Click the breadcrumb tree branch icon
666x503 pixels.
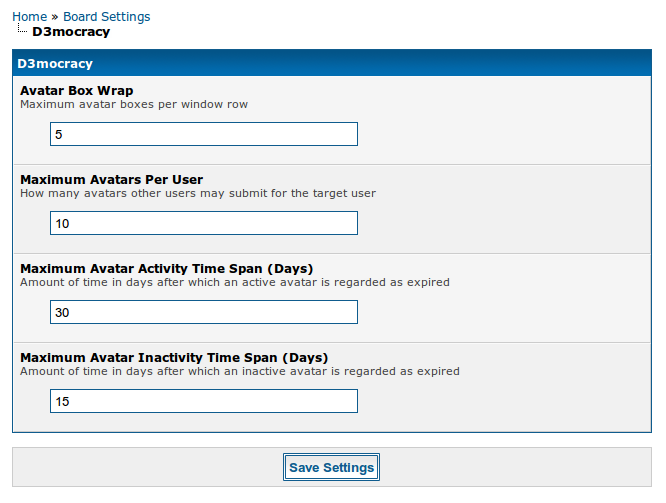(22, 31)
